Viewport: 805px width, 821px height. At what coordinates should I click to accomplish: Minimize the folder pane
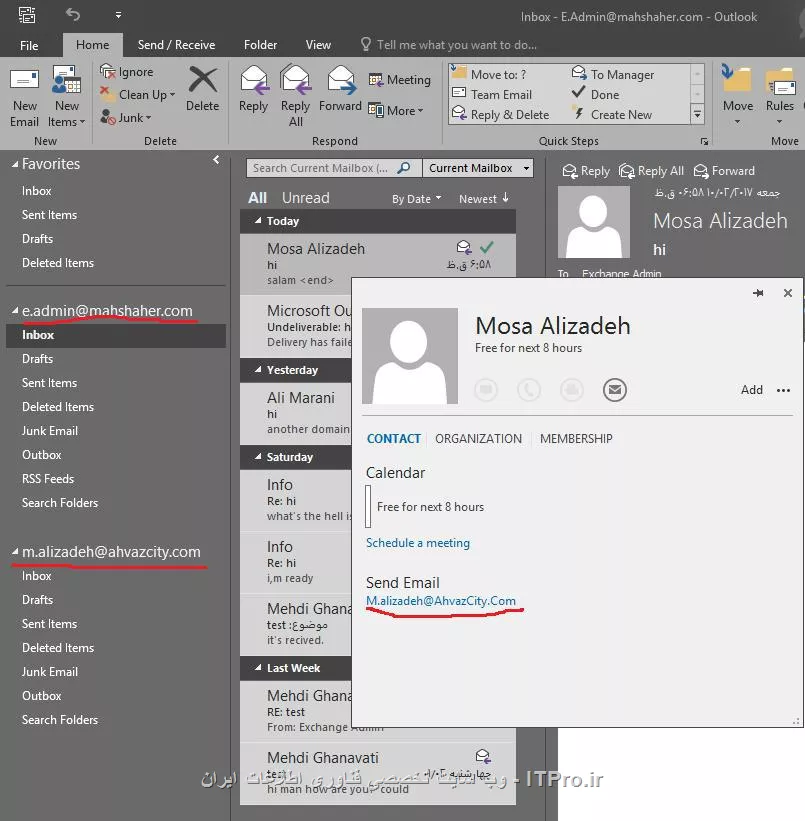pos(216,160)
